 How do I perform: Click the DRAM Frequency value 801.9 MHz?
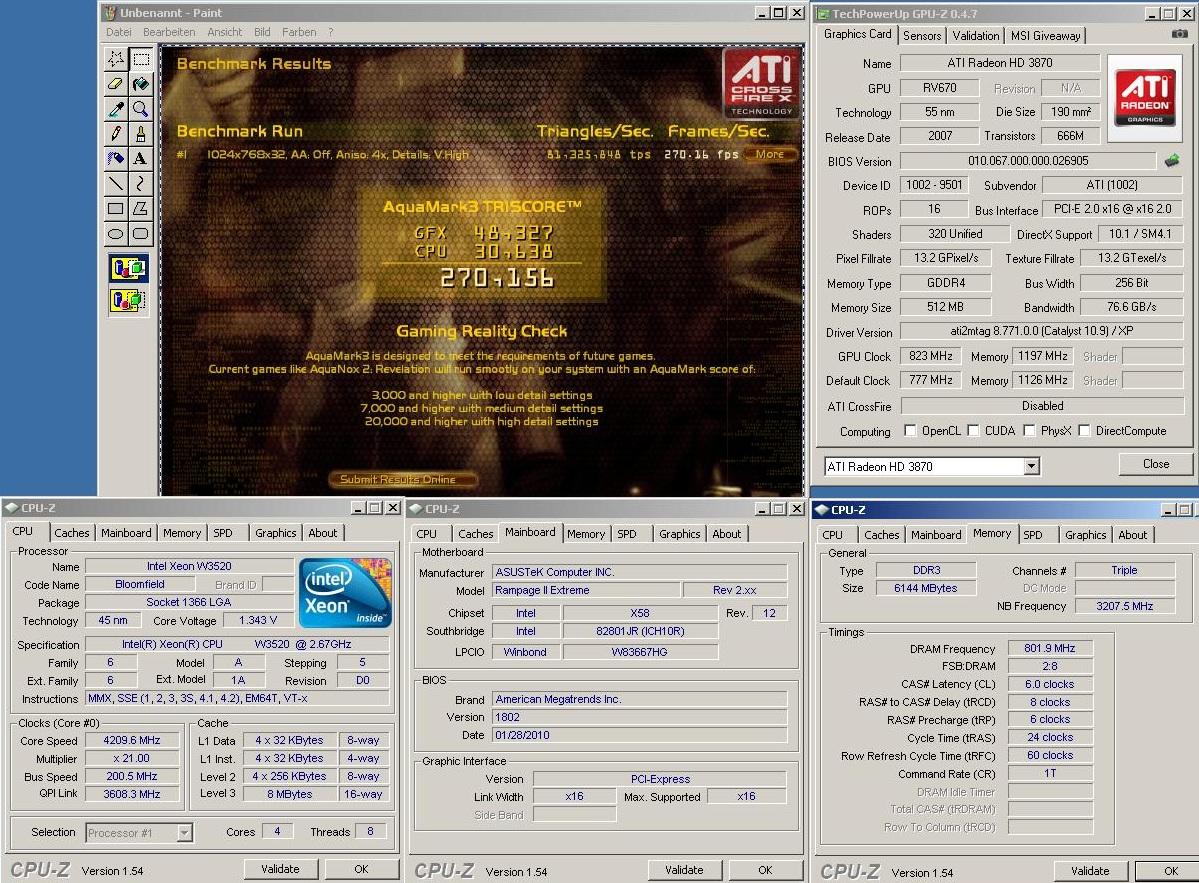coord(1049,648)
